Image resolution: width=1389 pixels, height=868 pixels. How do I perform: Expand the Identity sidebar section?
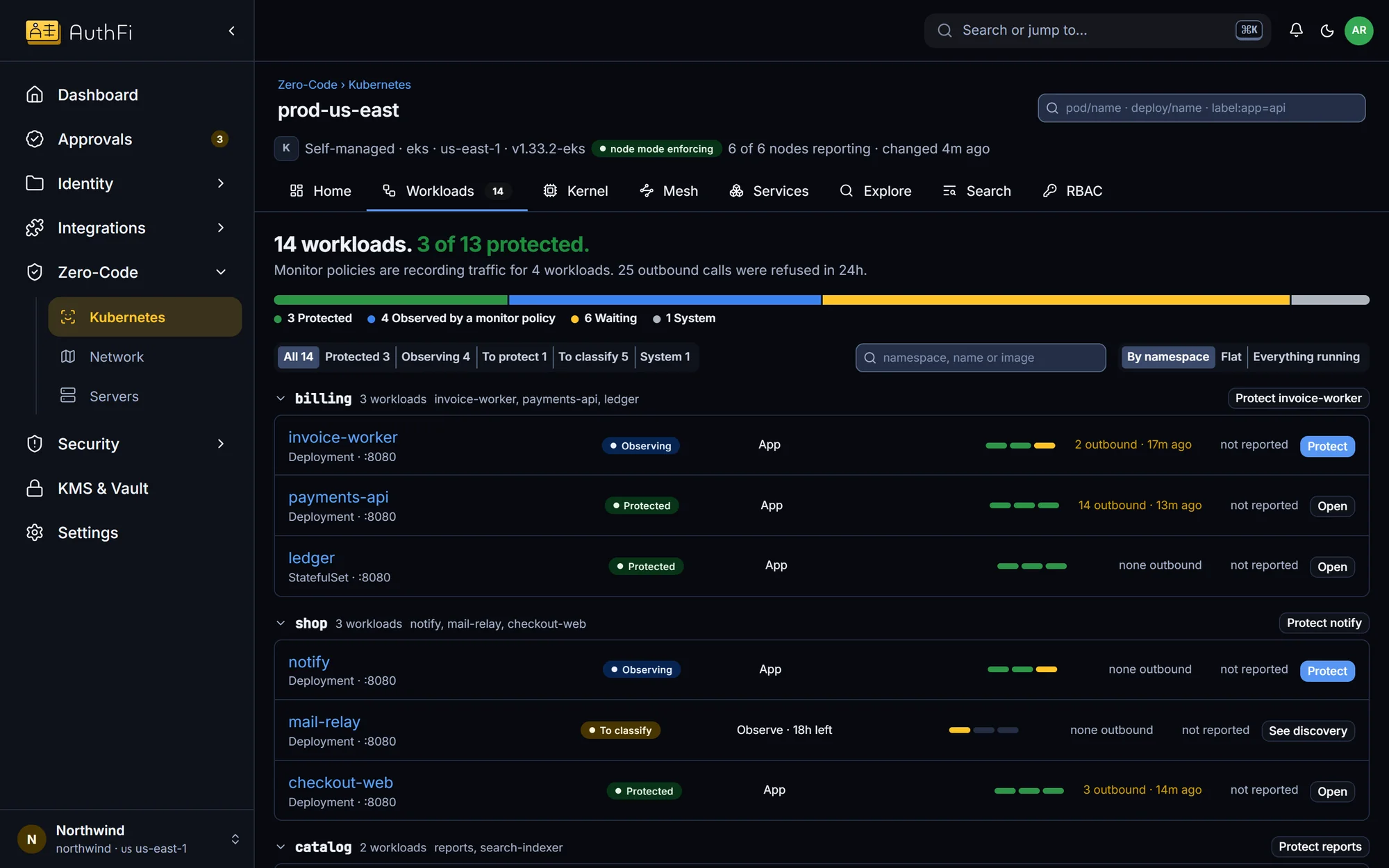[221, 183]
